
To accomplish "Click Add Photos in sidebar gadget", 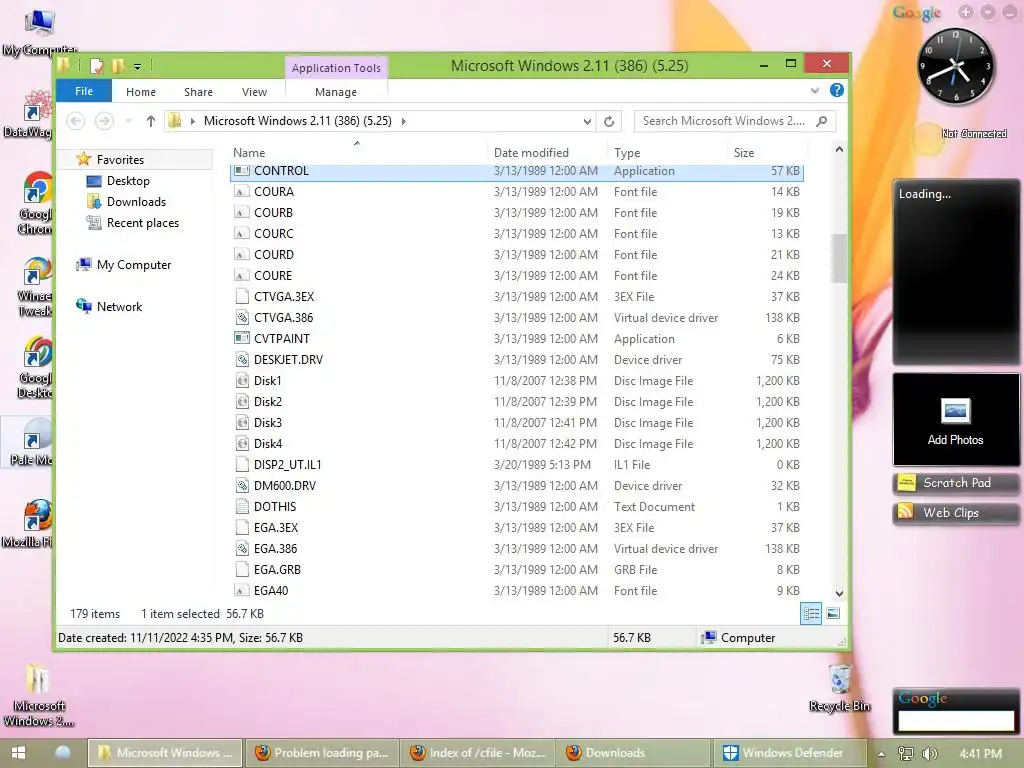I will pos(955,421).
